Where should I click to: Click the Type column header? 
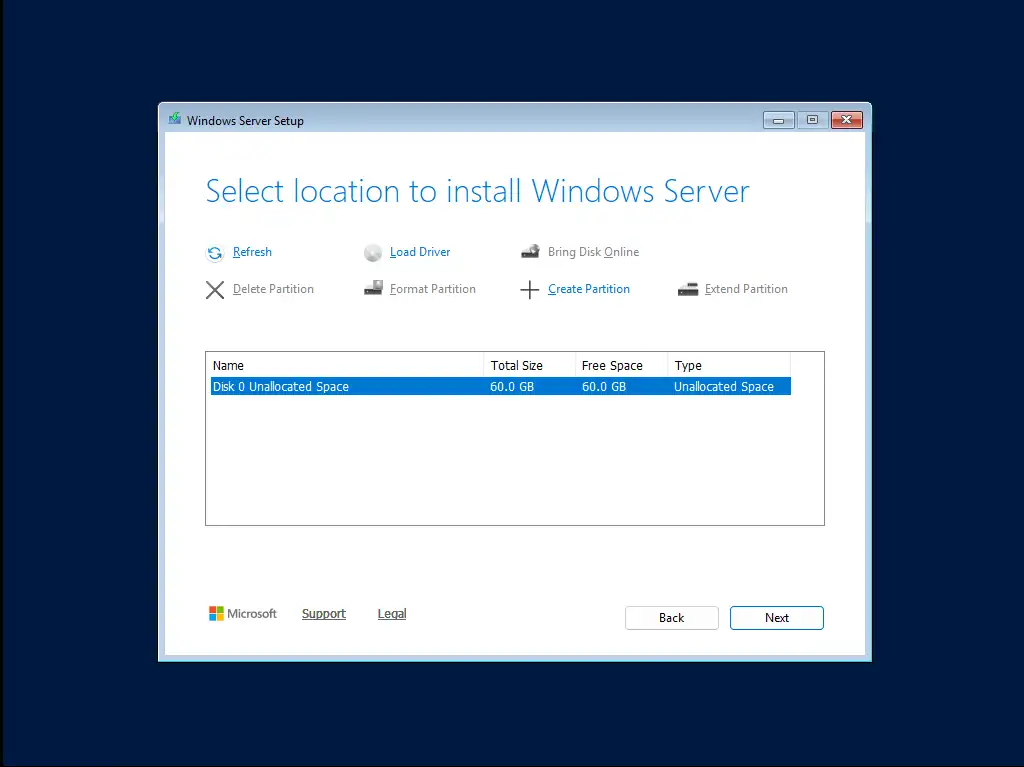(x=729, y=365)
